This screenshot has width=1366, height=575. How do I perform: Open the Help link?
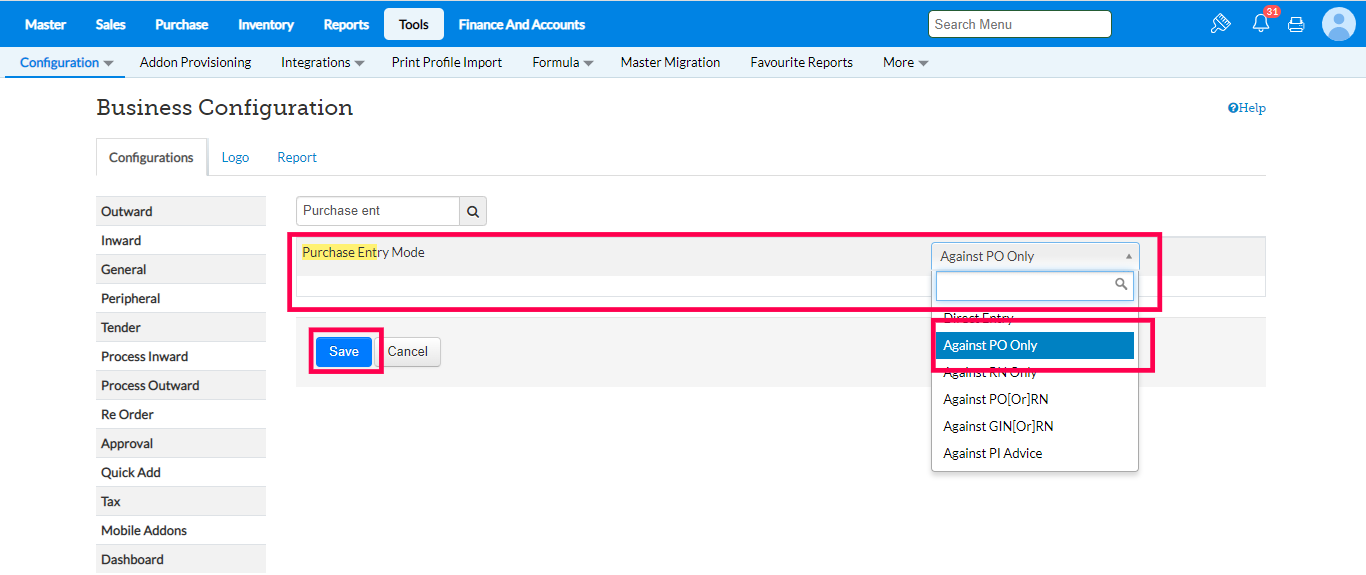click(x=1246, y=108)
